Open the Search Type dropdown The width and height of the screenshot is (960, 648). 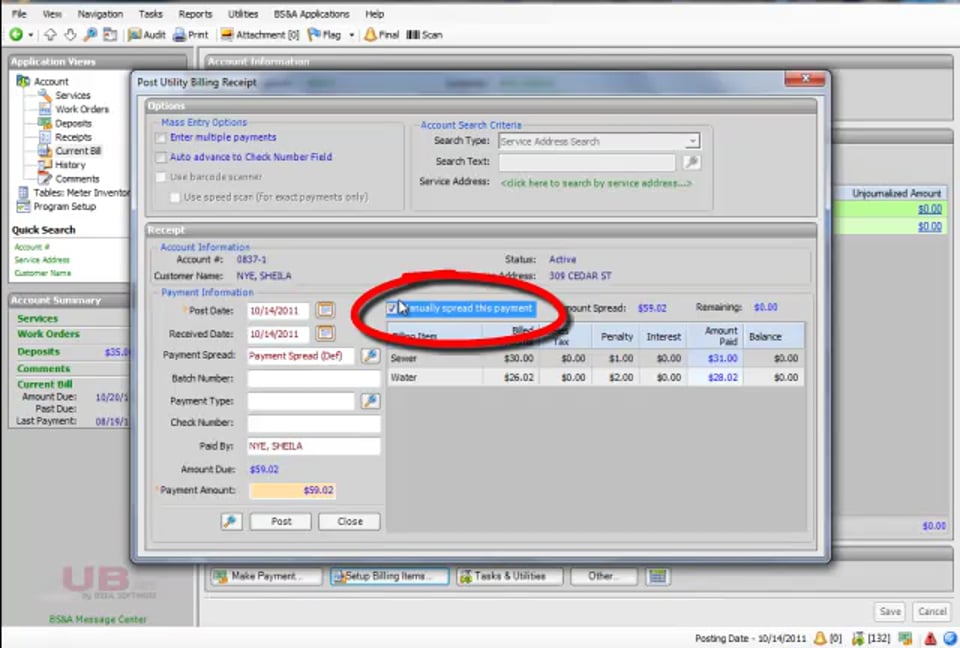[x=692, y=141]
